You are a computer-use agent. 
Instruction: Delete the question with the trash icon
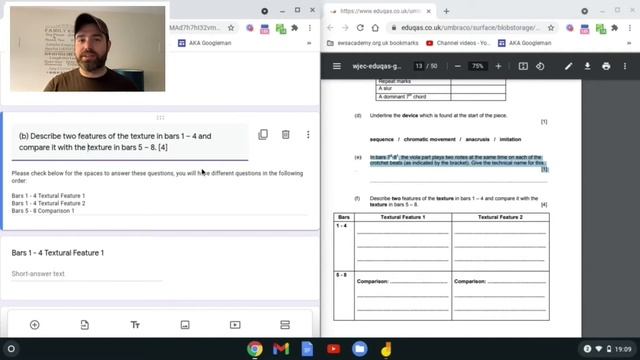[x=285, y=134]
